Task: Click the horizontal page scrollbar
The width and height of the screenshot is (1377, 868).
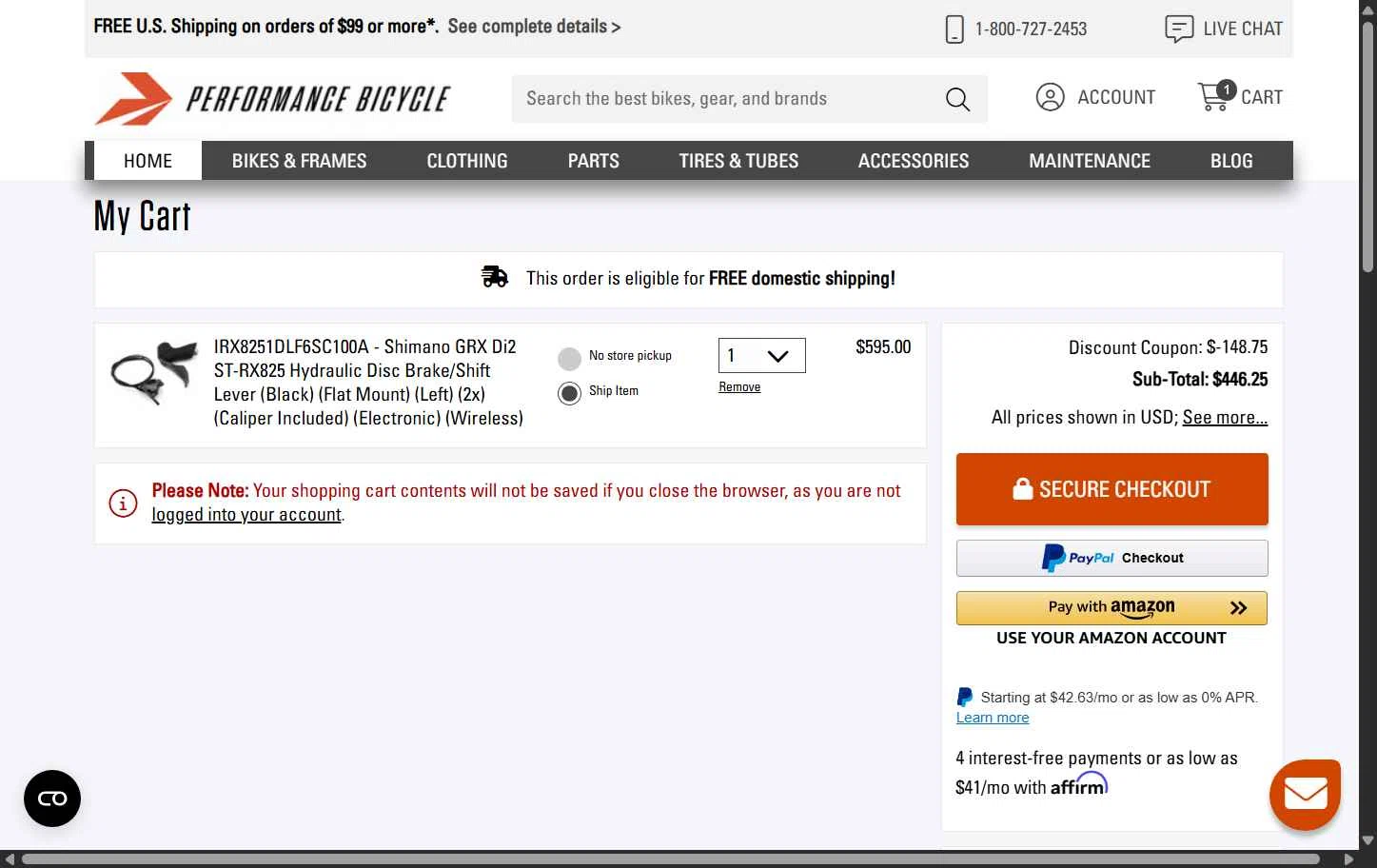Action: pyautogui.click(x=671, y=858)
